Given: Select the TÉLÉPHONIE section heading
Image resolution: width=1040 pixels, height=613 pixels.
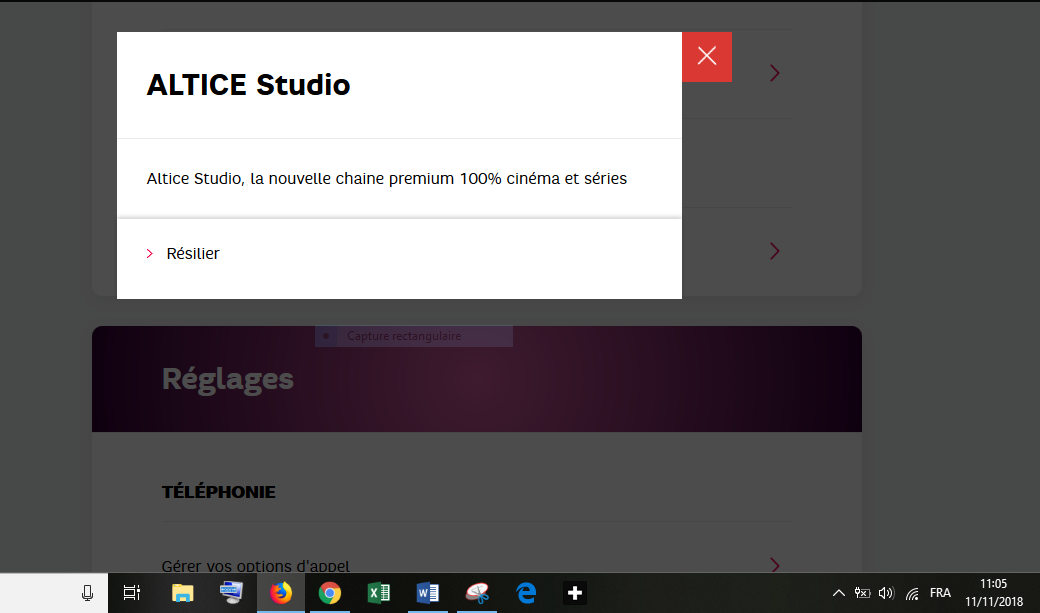Looking at the screenshot, I should pos(219,491).
